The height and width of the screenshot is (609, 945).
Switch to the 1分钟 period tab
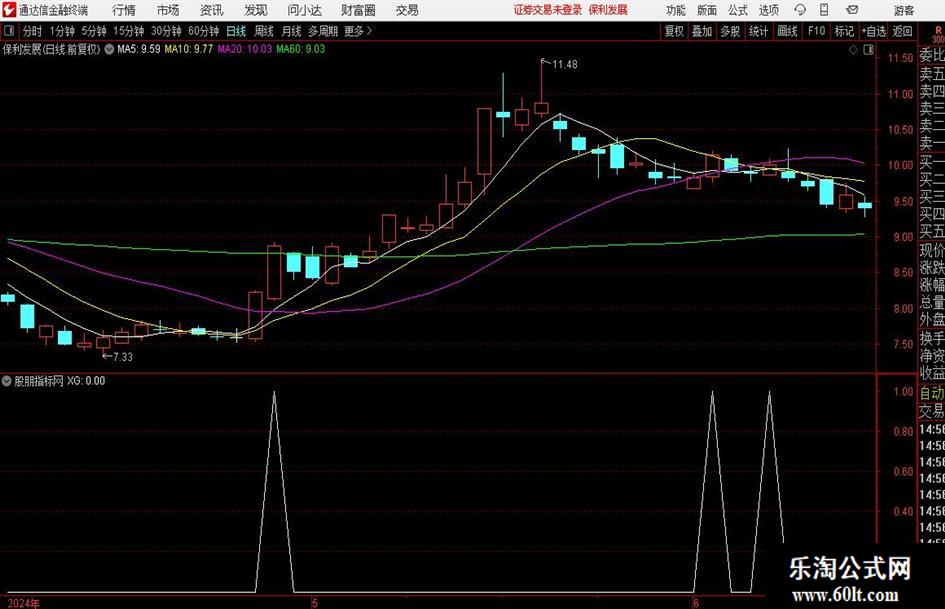coord(61,31)
